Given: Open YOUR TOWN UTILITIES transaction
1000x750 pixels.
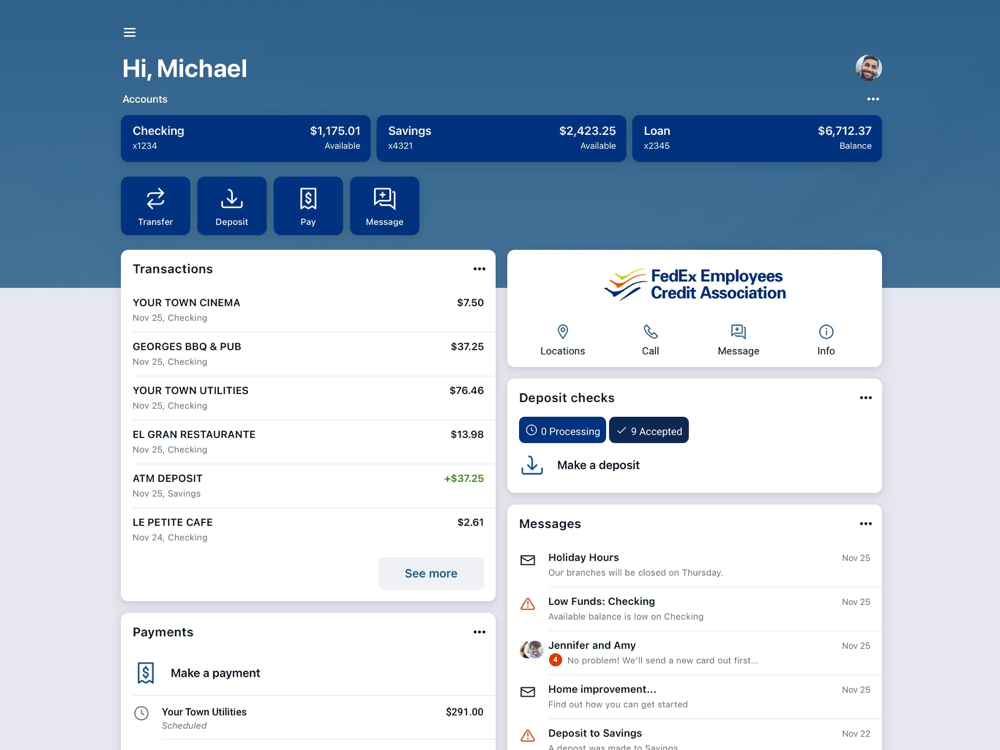Looking at the screenshot, I should 308,398.
